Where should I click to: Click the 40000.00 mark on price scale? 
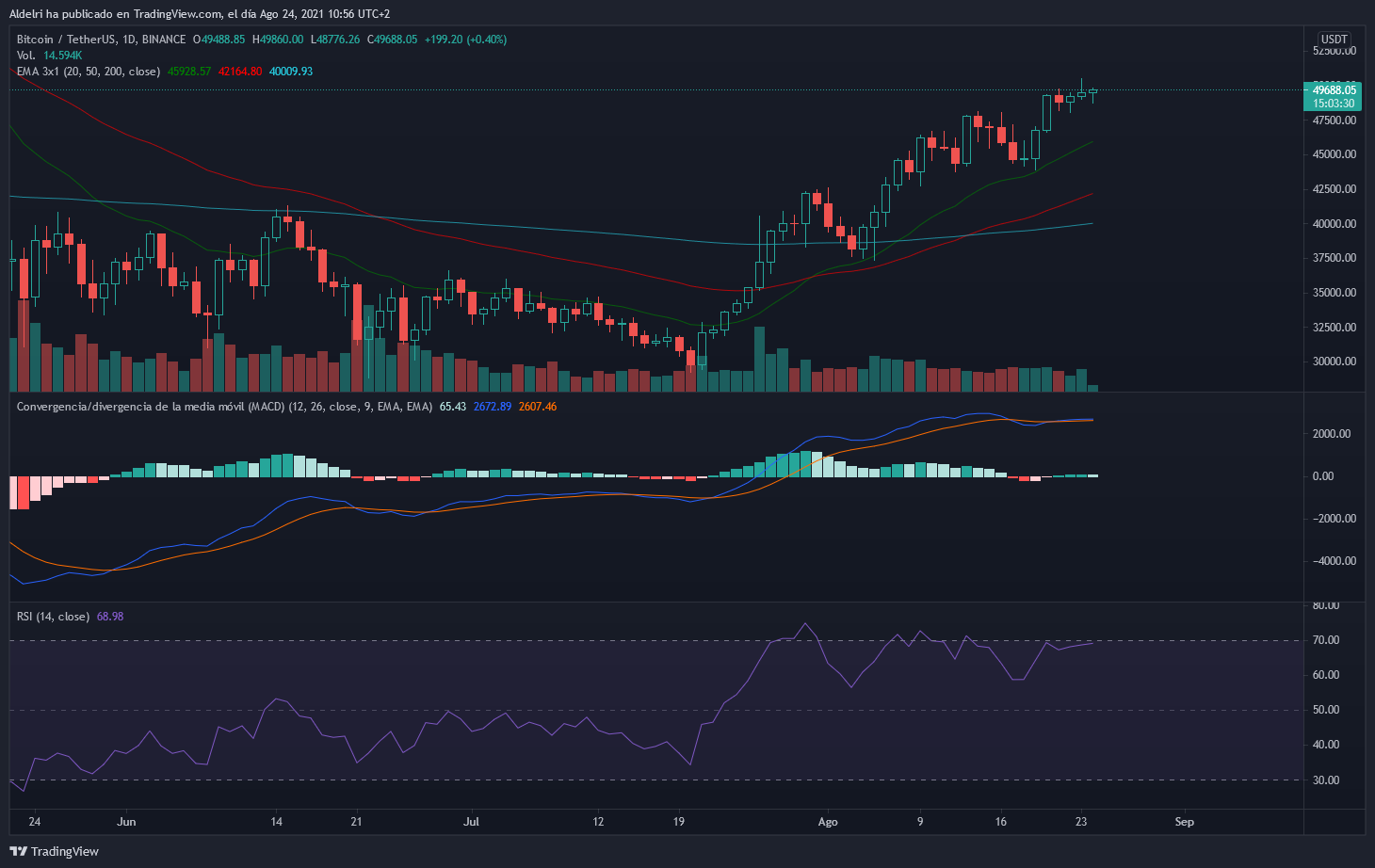1335,224
